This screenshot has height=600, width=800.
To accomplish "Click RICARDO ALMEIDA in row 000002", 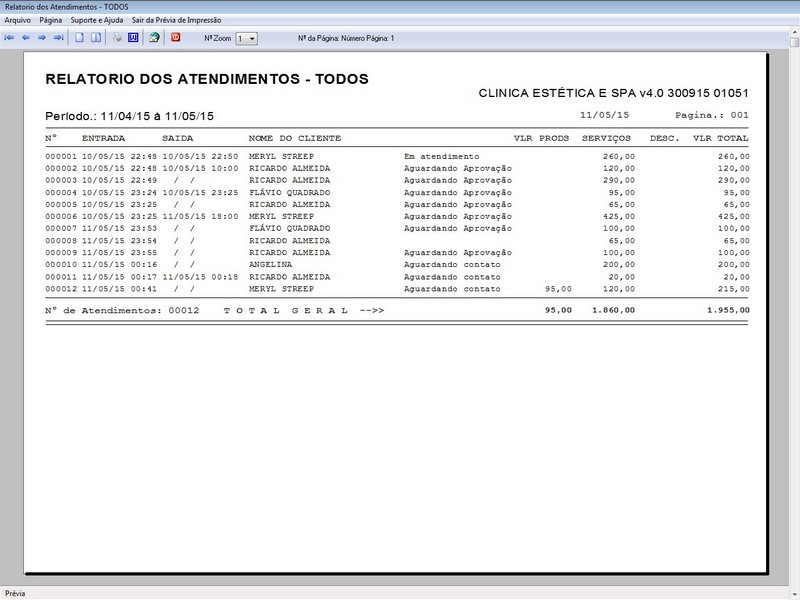I will (x=289, y=168).
